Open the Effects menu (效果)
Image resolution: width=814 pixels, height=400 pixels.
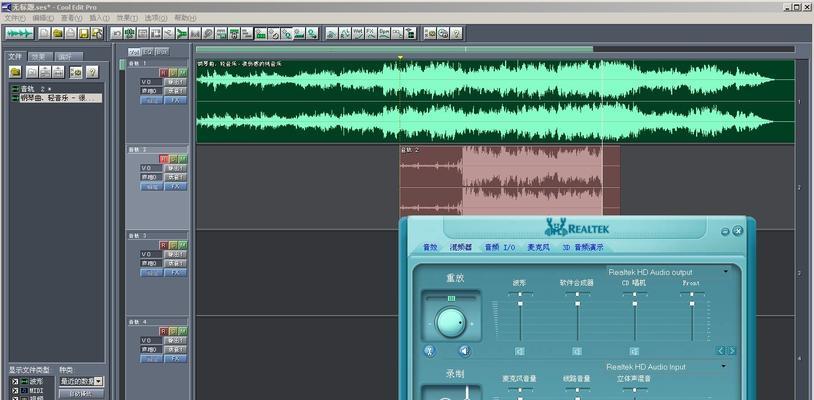127,18
